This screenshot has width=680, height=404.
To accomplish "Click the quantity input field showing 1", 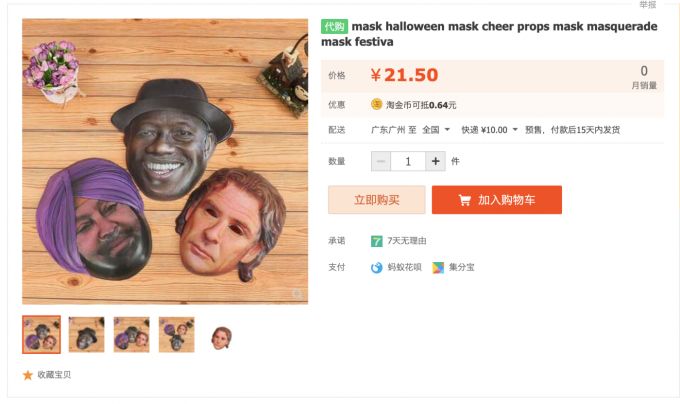I will pos(408,161).
